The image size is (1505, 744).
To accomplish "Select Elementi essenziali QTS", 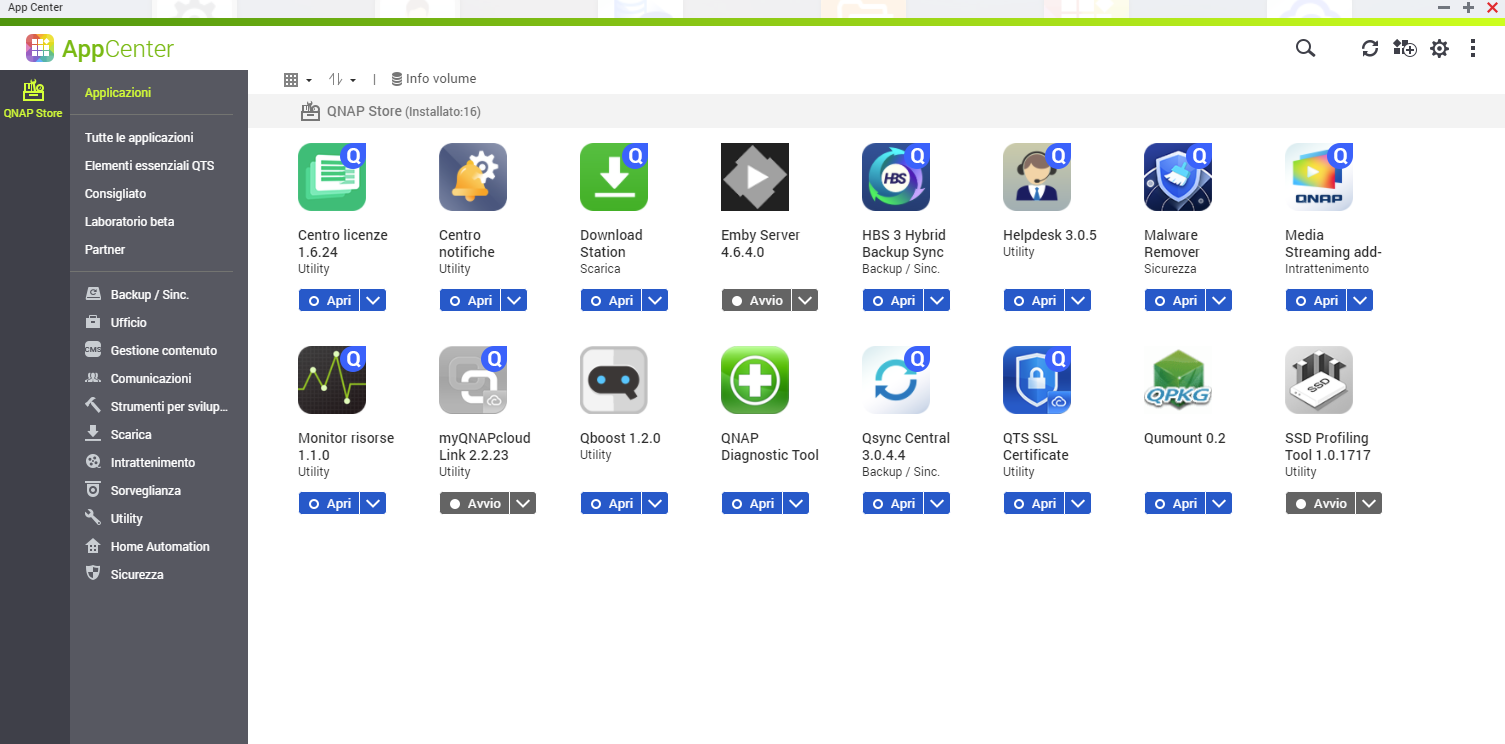I will point(149,166).
